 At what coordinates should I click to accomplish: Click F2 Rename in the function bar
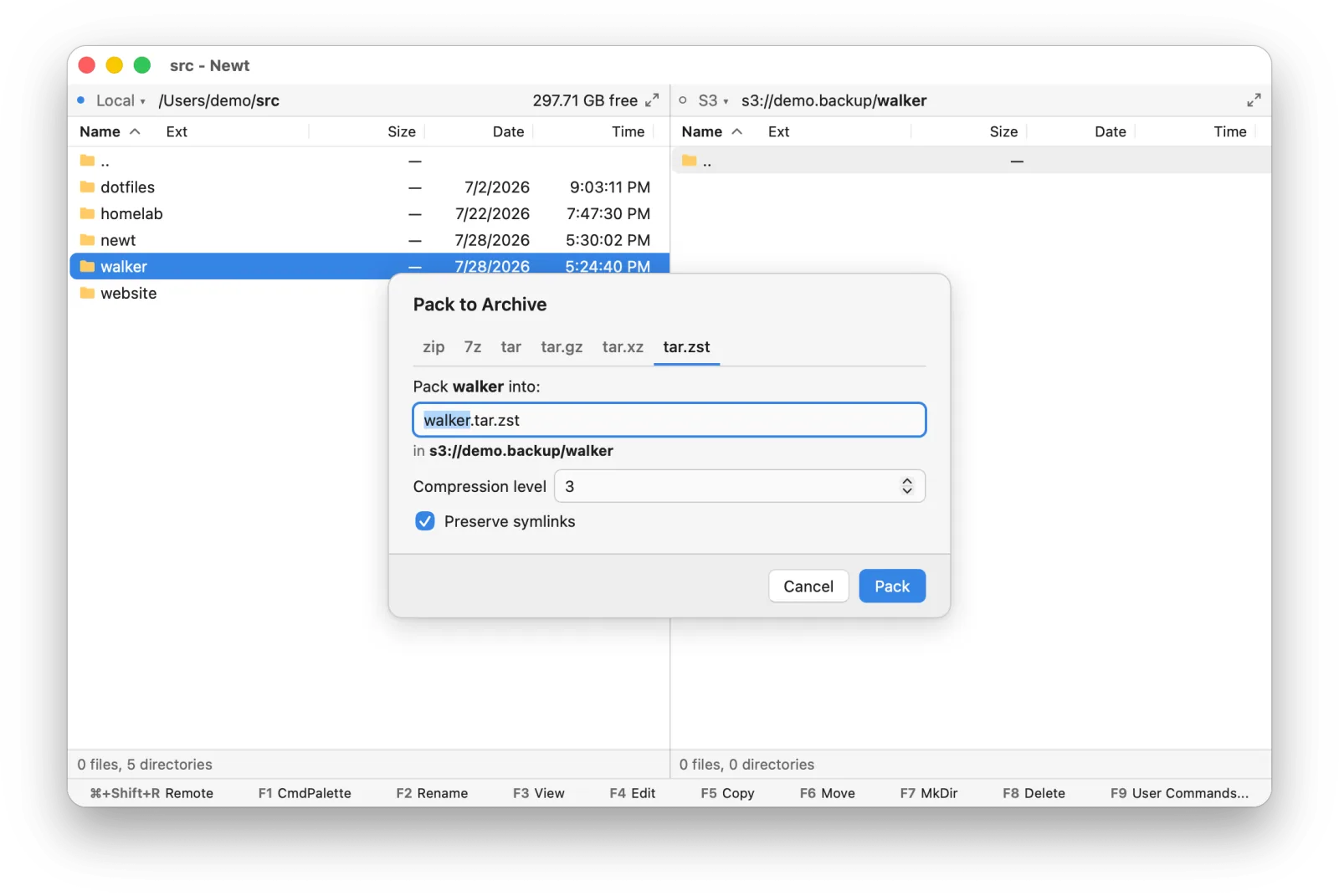tap(432, 793)
